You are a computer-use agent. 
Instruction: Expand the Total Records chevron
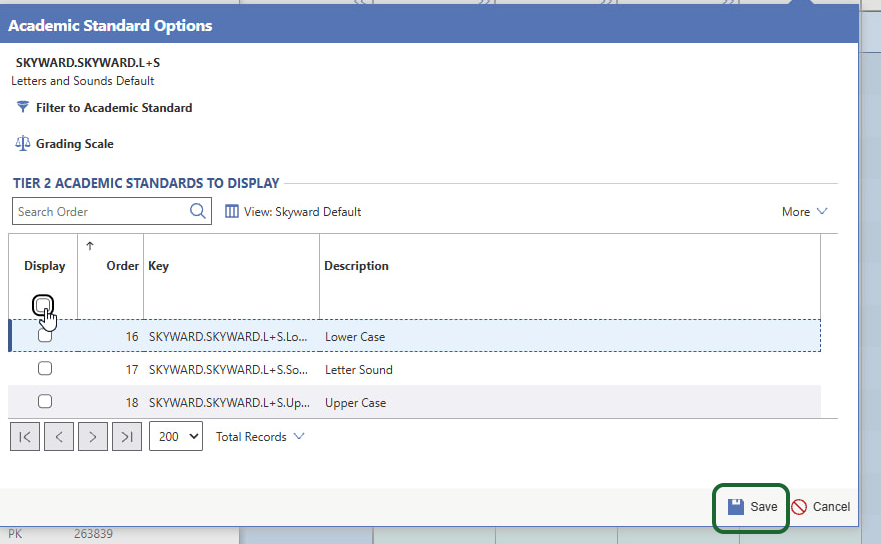pyautogui.click(x=299, y=436)
